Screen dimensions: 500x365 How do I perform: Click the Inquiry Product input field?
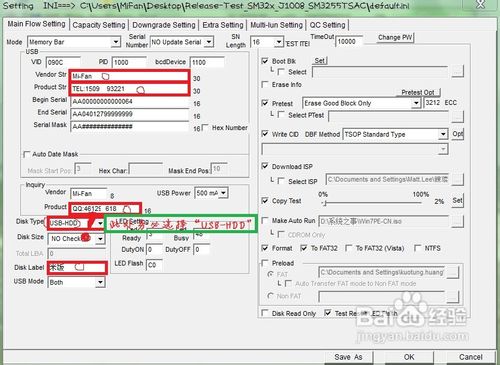[105, 209]
